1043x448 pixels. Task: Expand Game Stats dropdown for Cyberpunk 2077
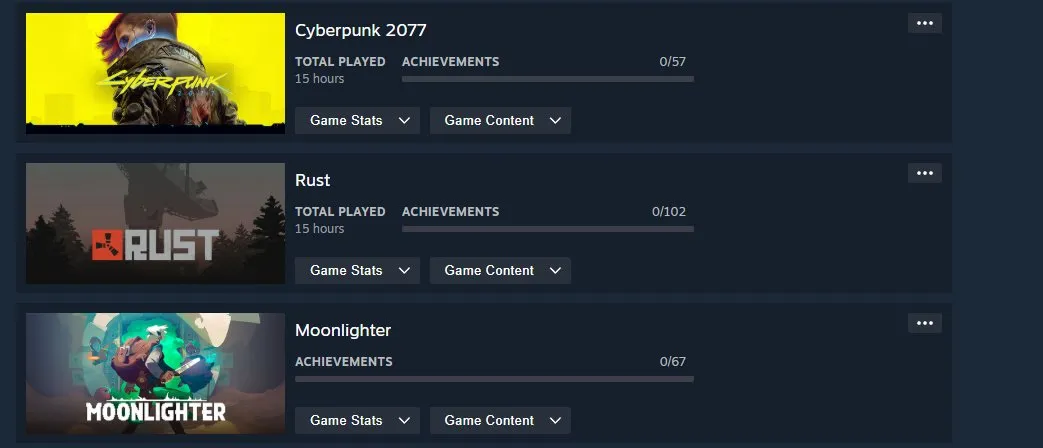click(x=357, y=120)
